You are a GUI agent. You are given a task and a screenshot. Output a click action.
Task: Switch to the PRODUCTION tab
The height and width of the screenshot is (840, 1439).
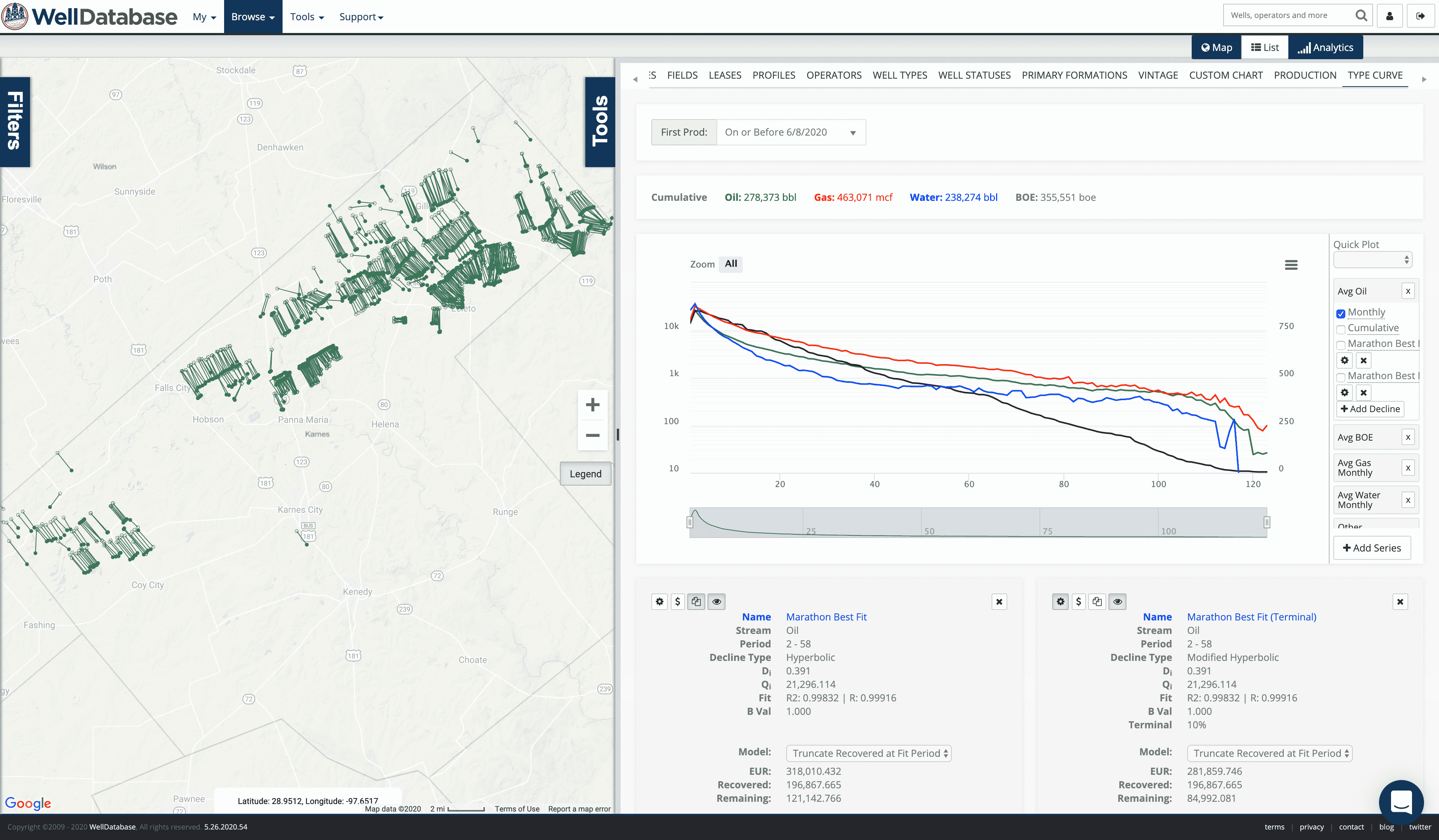[x=1305, y=75]
